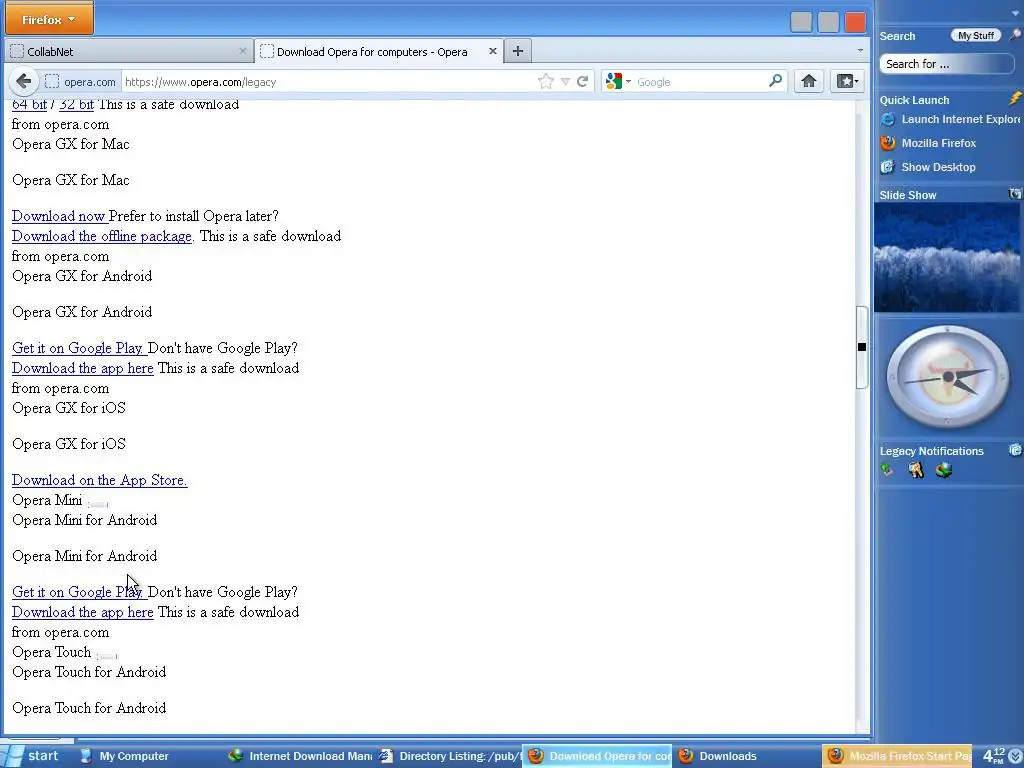Click into the Google search box

click(x=700, y=82)
